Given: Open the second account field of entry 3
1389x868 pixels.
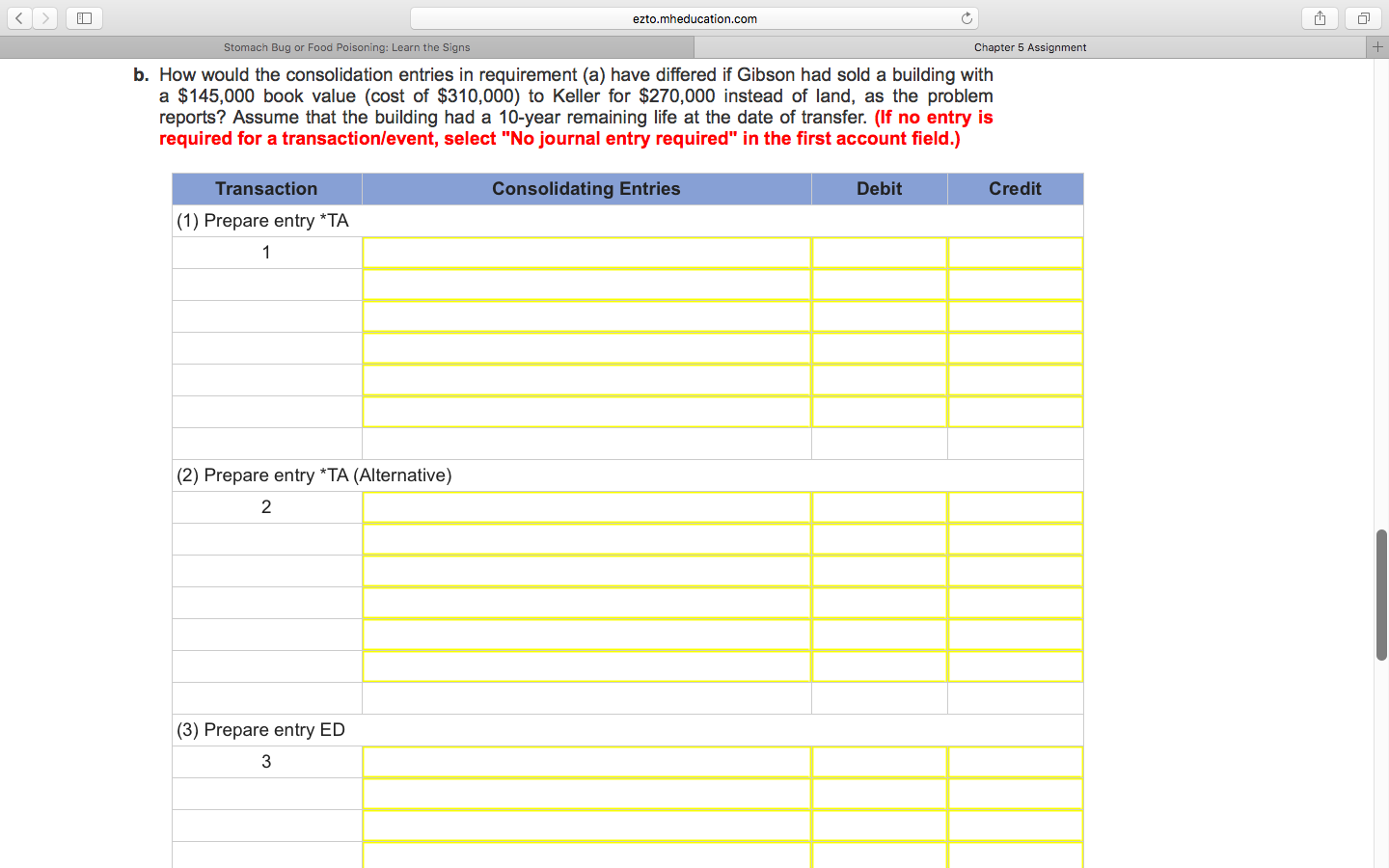Looking at the screenshot, I should coord(586,794).
